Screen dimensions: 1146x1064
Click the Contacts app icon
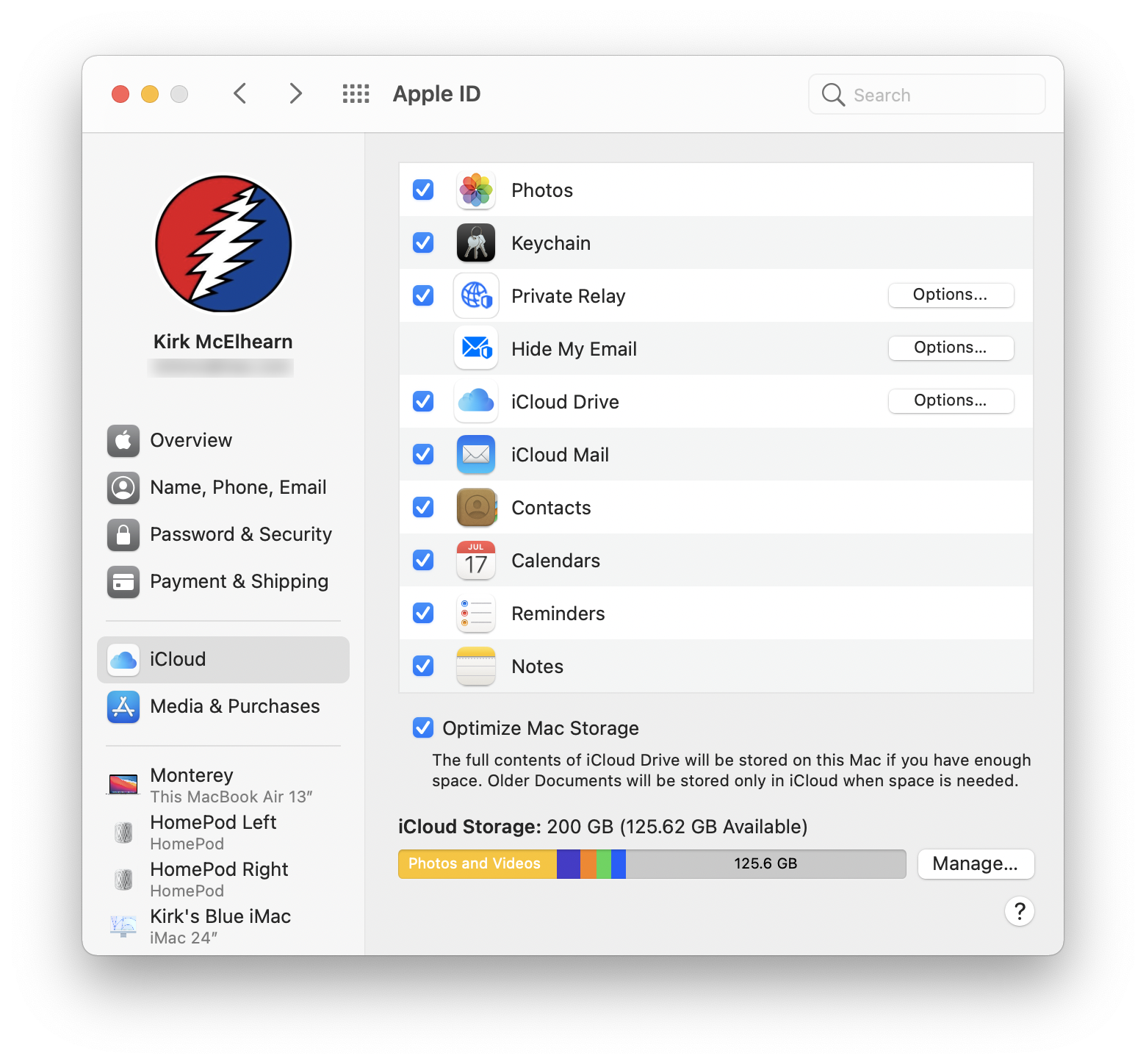point(476,508)
